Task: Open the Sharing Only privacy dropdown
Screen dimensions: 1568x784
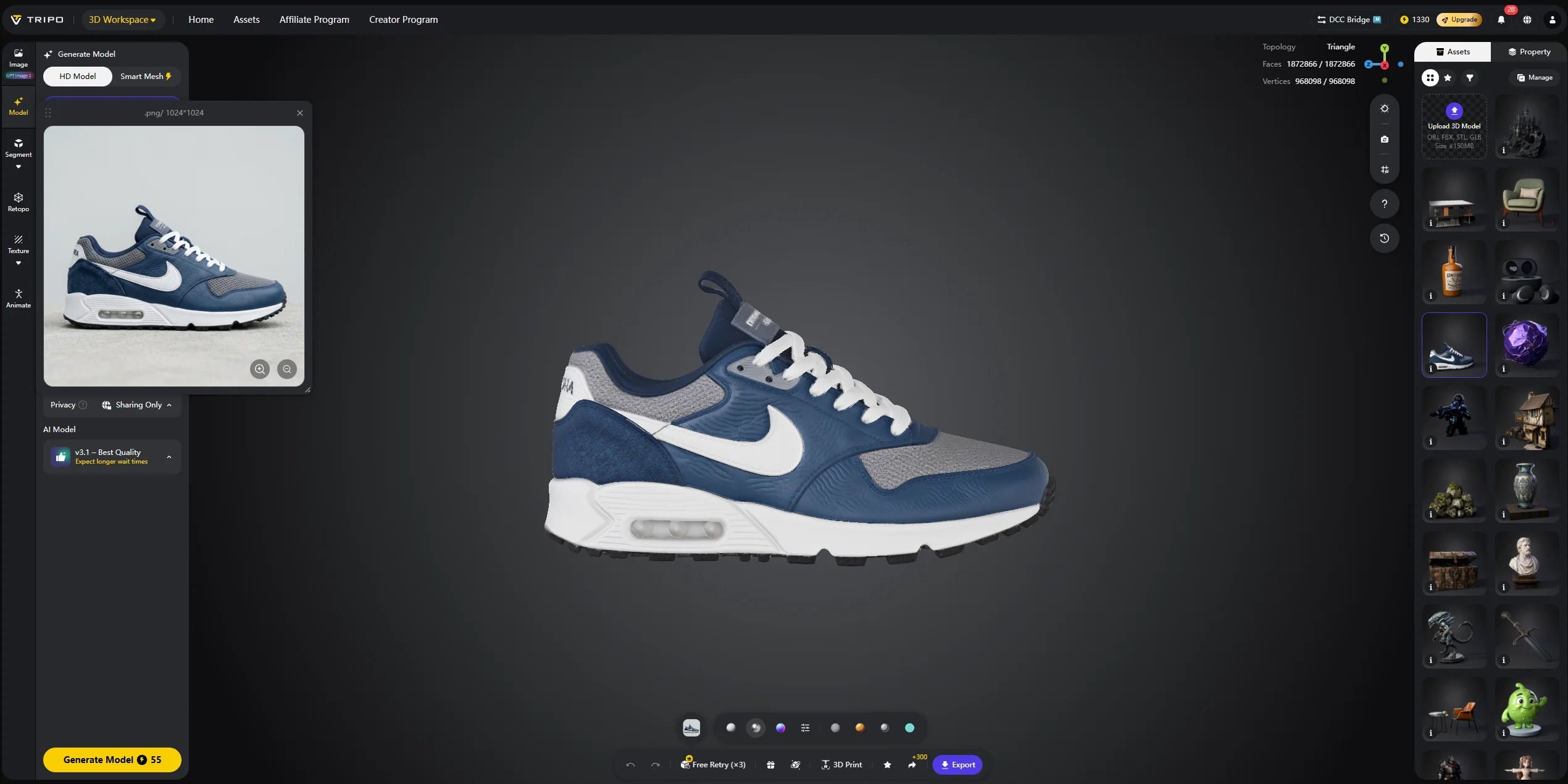Action: 137,405
